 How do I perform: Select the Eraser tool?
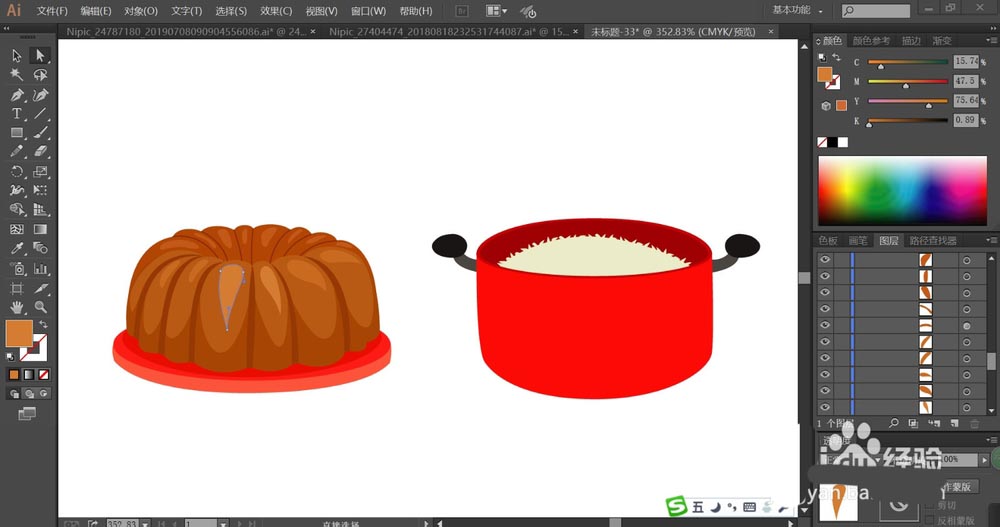[x=40, y=152]
